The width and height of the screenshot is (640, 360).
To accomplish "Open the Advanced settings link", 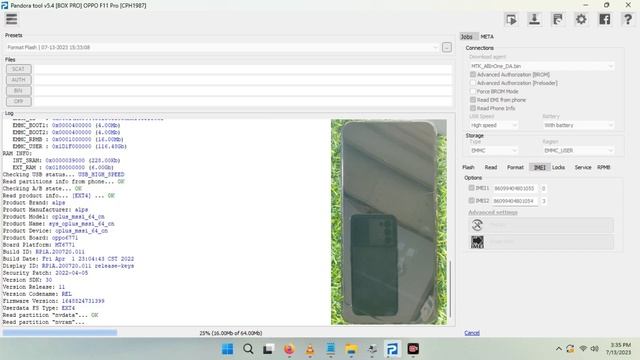I will 493,212.
